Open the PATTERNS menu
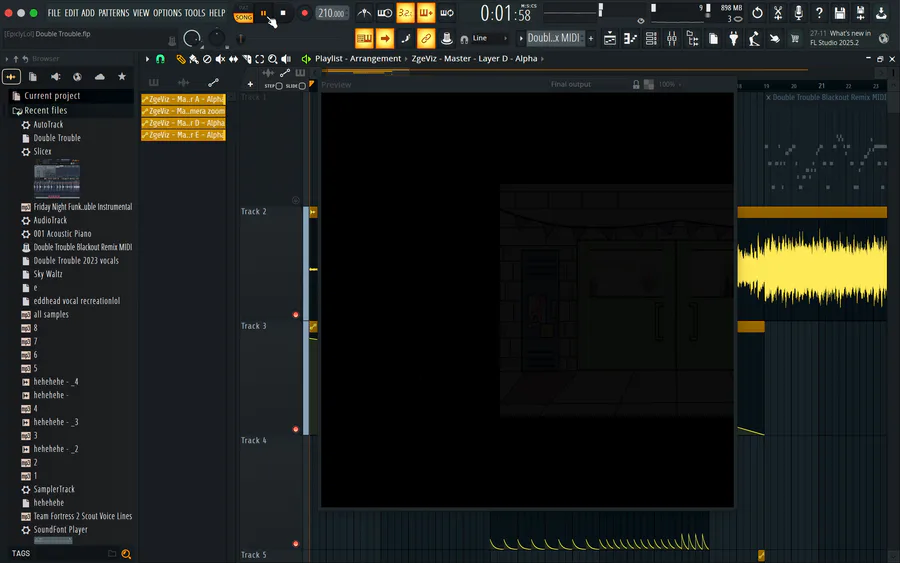 [x=114, y=13]
